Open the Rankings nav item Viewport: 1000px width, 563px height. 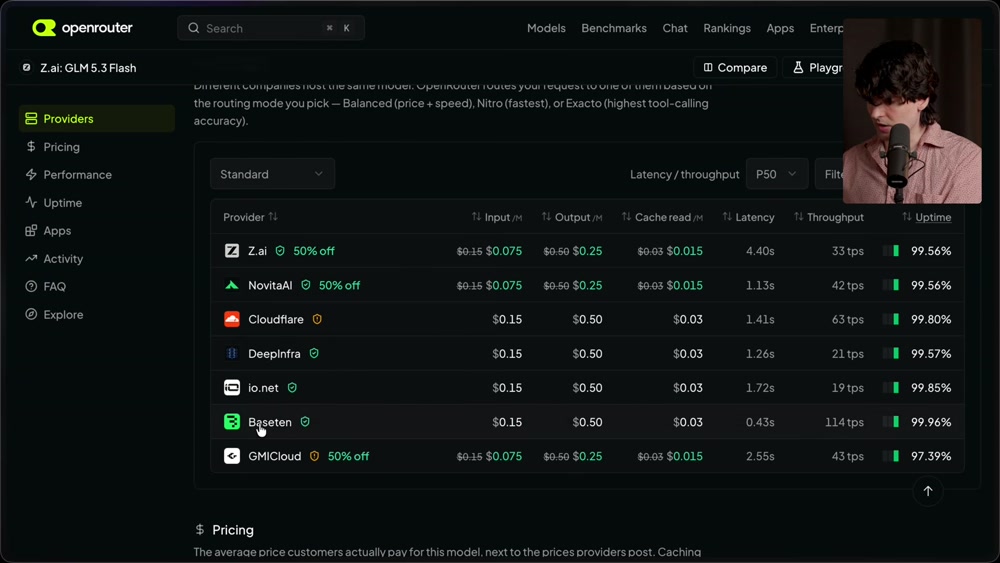click(x=726, y=28)
